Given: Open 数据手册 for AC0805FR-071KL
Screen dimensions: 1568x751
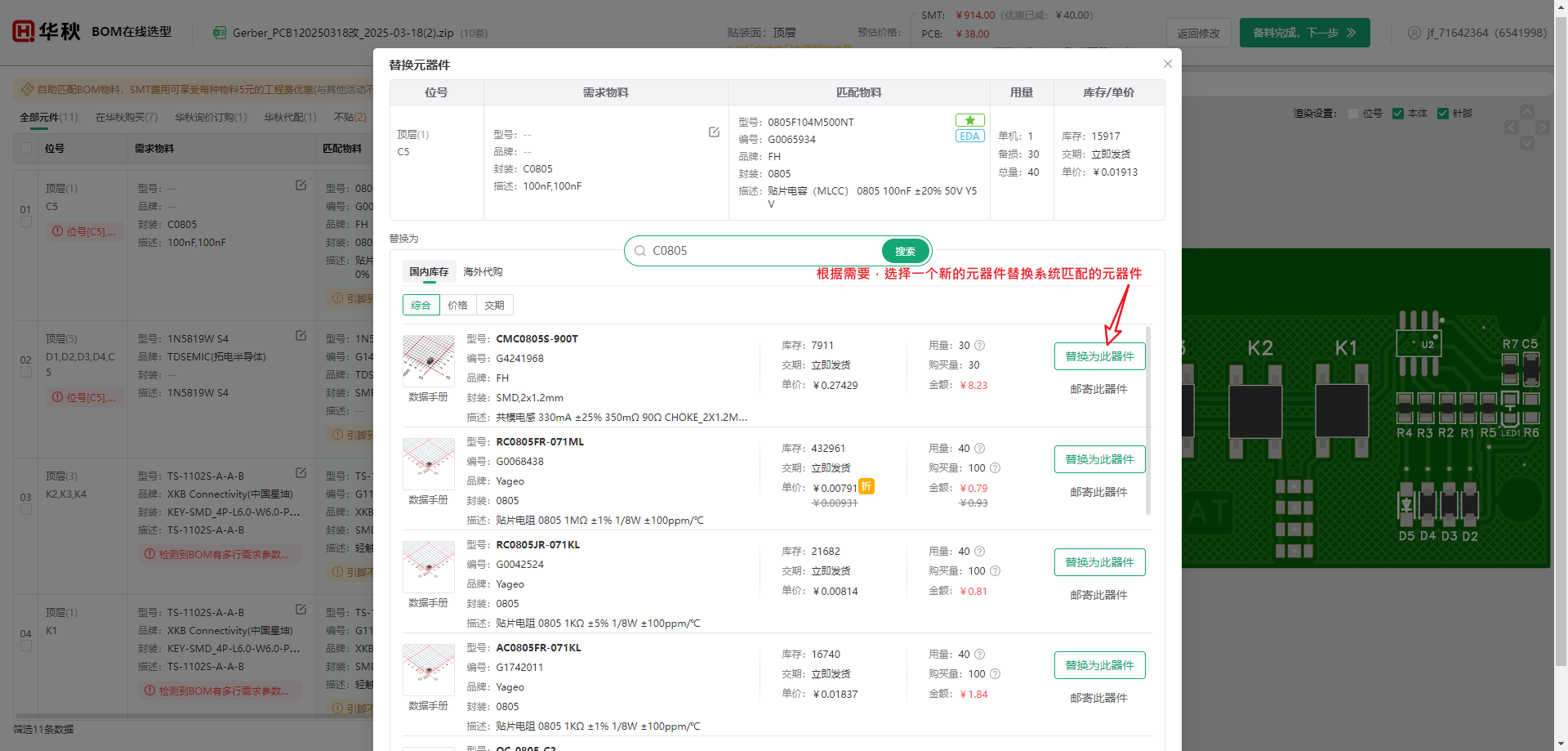Looking at the screenshot, I should pyautogui.click(x=428, y=706).
